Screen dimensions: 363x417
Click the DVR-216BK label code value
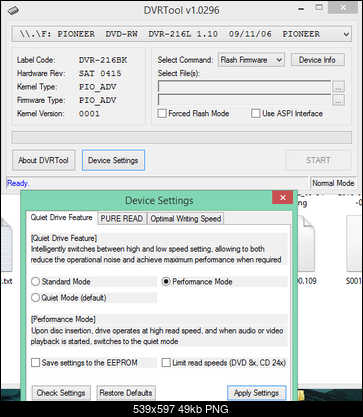click(103, 60)
